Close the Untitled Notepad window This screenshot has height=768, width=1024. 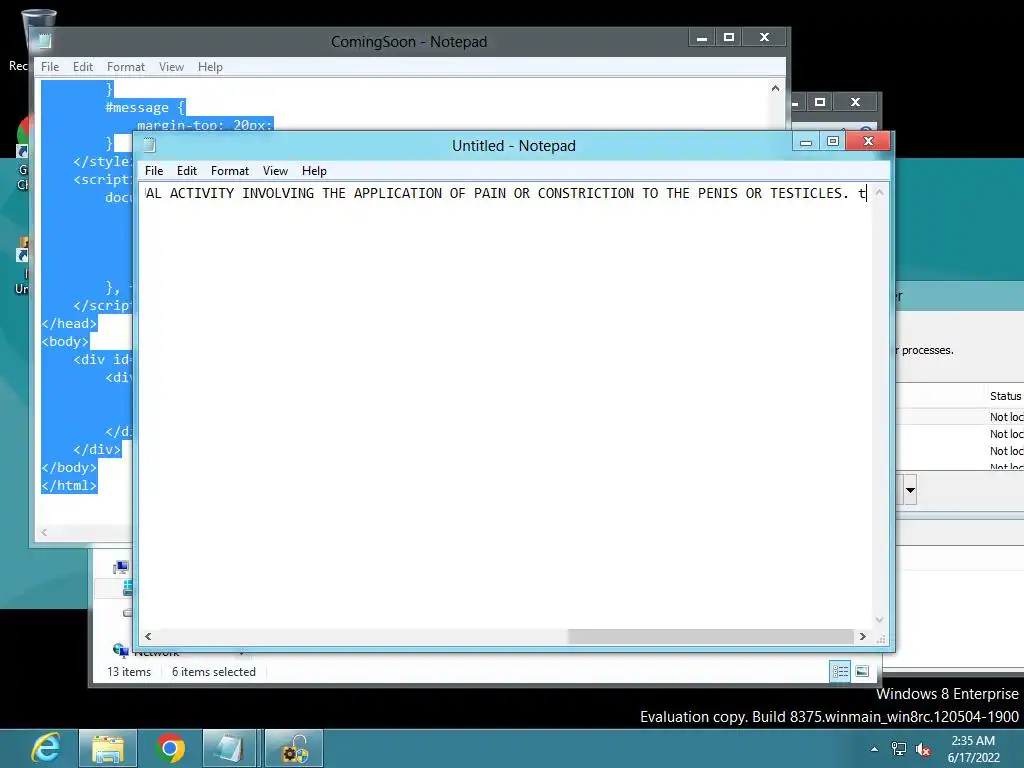click(x=868, y=141)
